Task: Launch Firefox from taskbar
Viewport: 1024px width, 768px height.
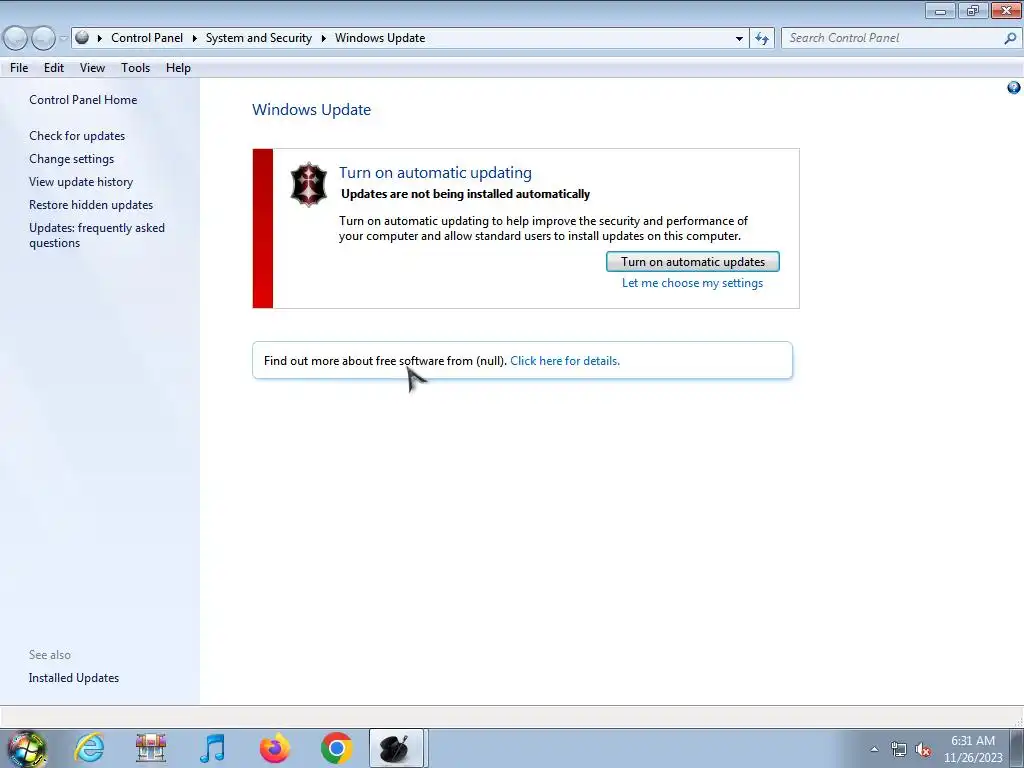Action: [x=274, y=748]
